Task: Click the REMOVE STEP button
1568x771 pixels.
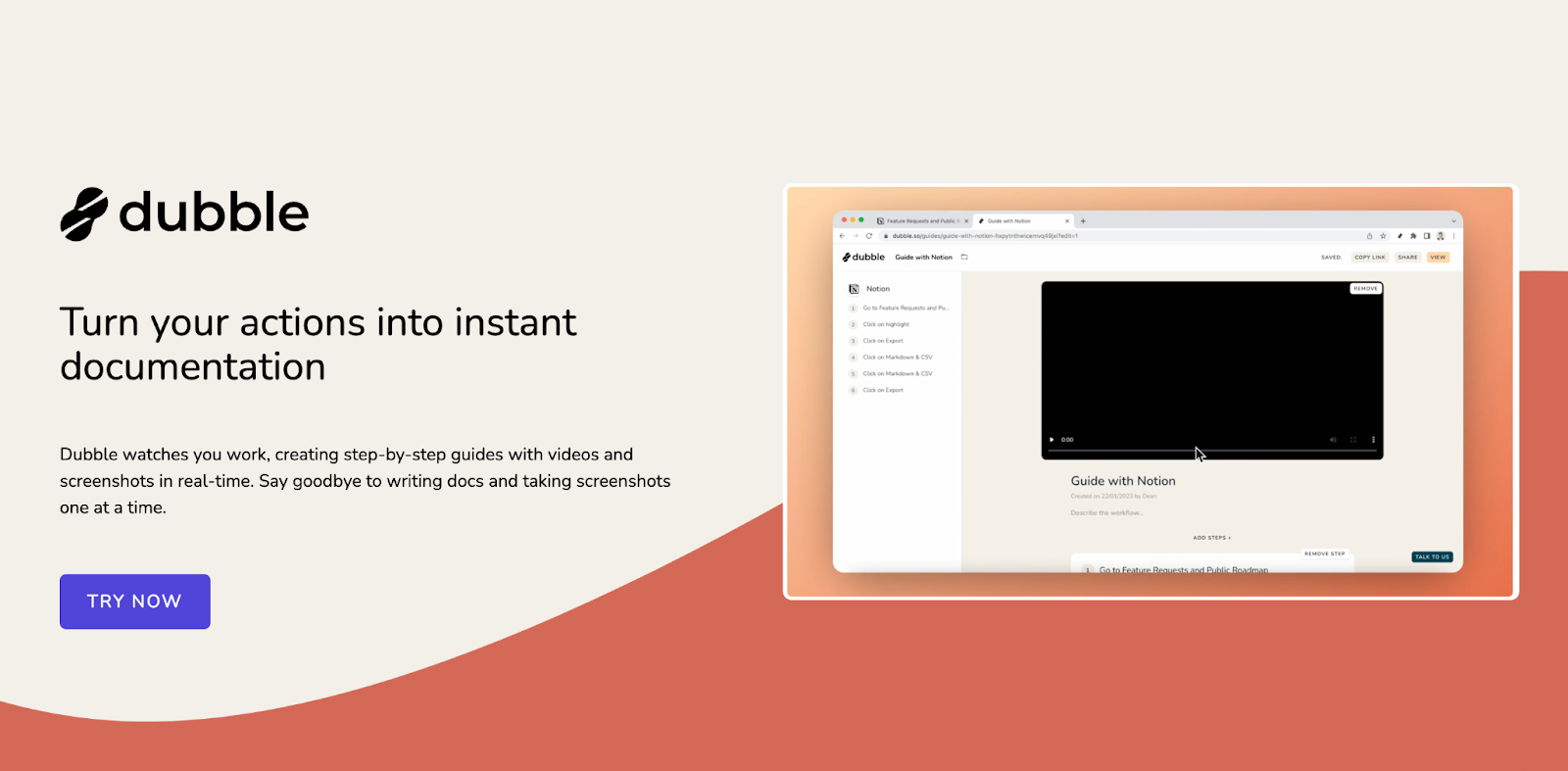Action: 1325,554
